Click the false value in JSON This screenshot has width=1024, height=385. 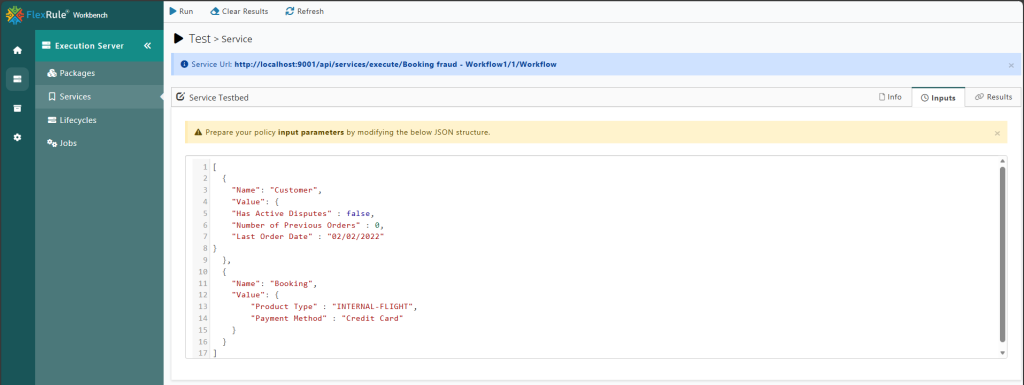pos(359,213)
